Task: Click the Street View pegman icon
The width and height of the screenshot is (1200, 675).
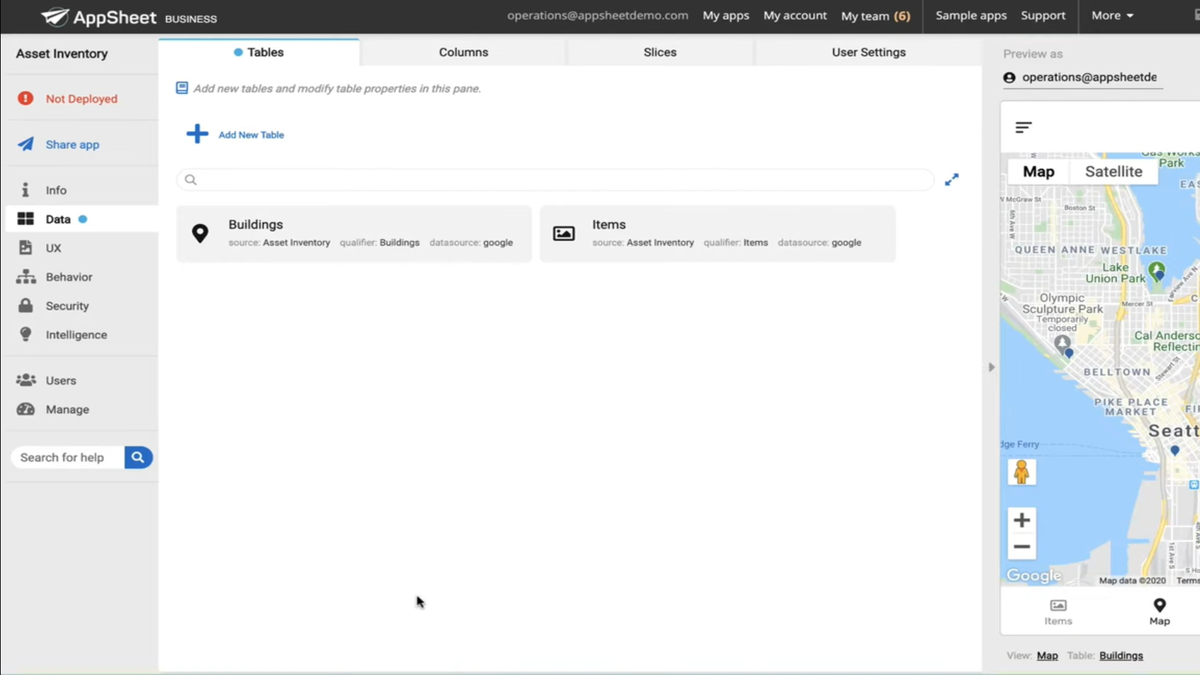Action: pos(1021,472)
